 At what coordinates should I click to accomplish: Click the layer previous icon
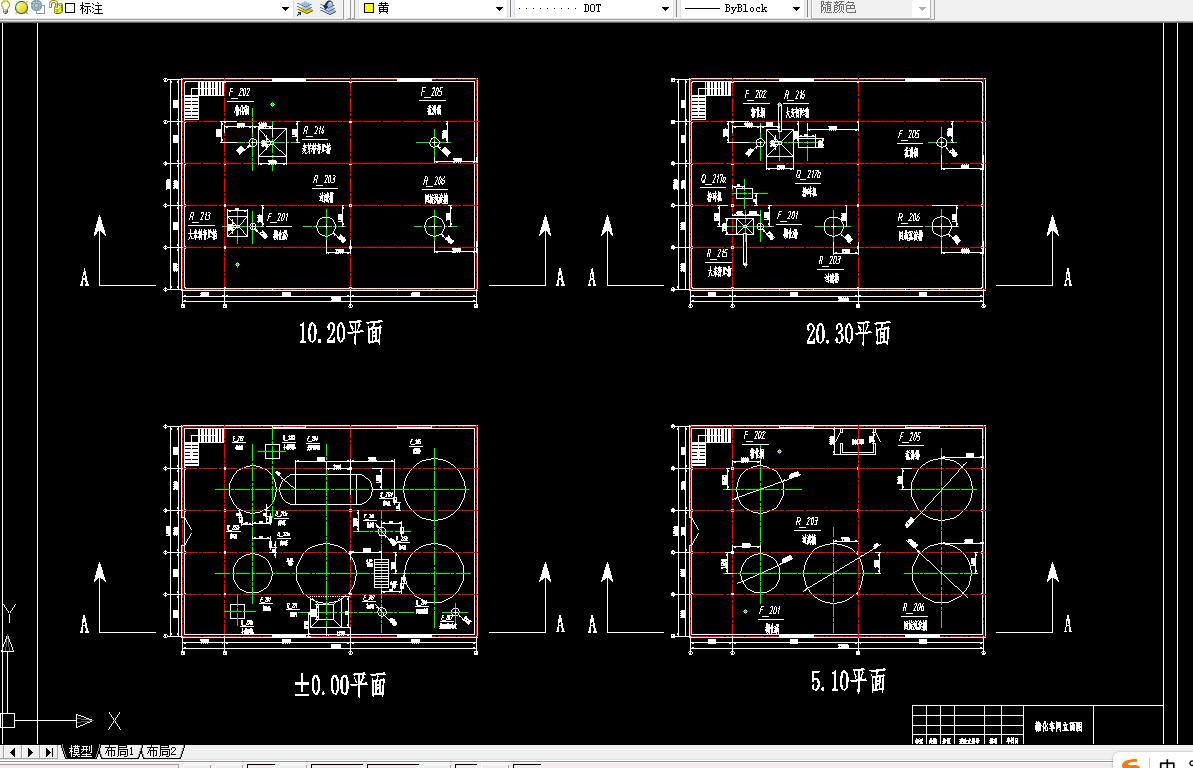[x=329, y=8]
